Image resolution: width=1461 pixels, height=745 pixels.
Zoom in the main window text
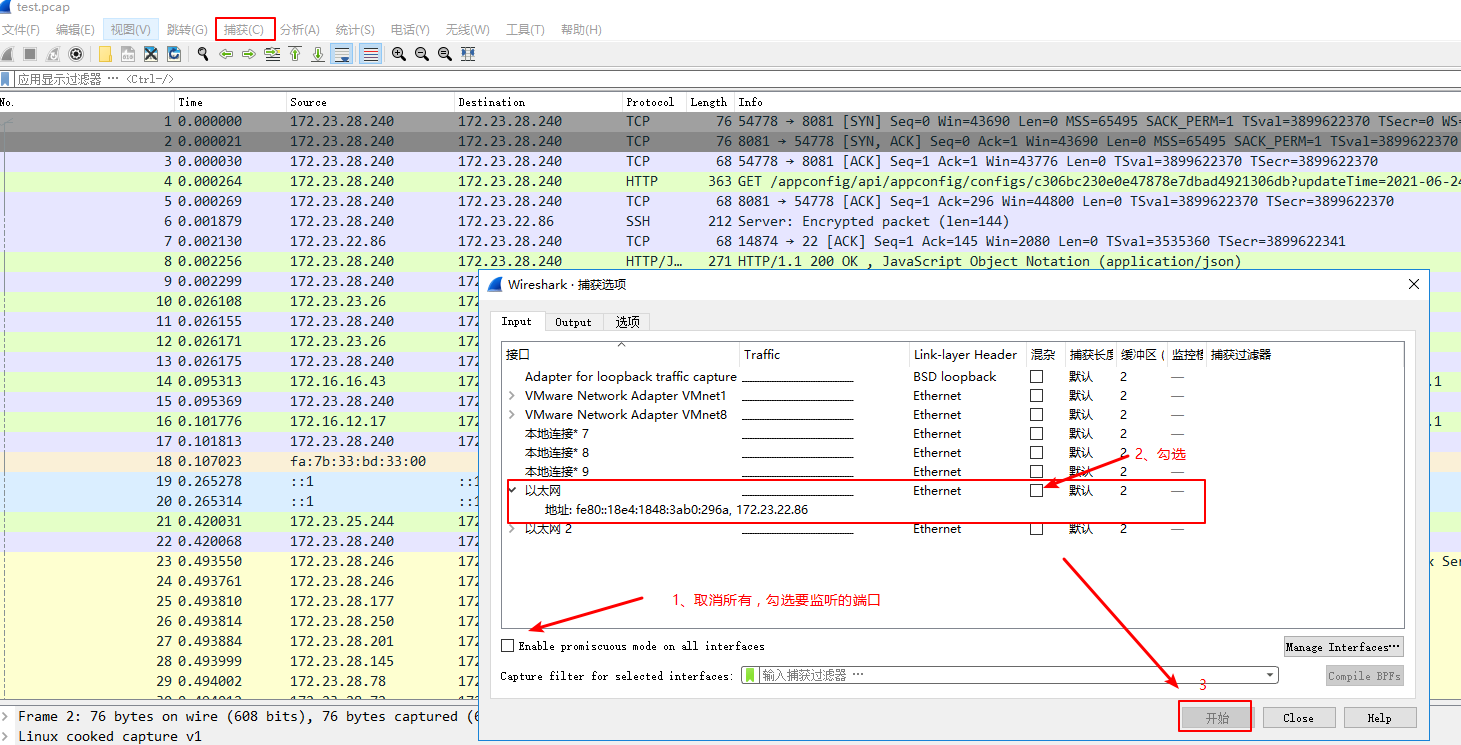(x=399, y=54)
